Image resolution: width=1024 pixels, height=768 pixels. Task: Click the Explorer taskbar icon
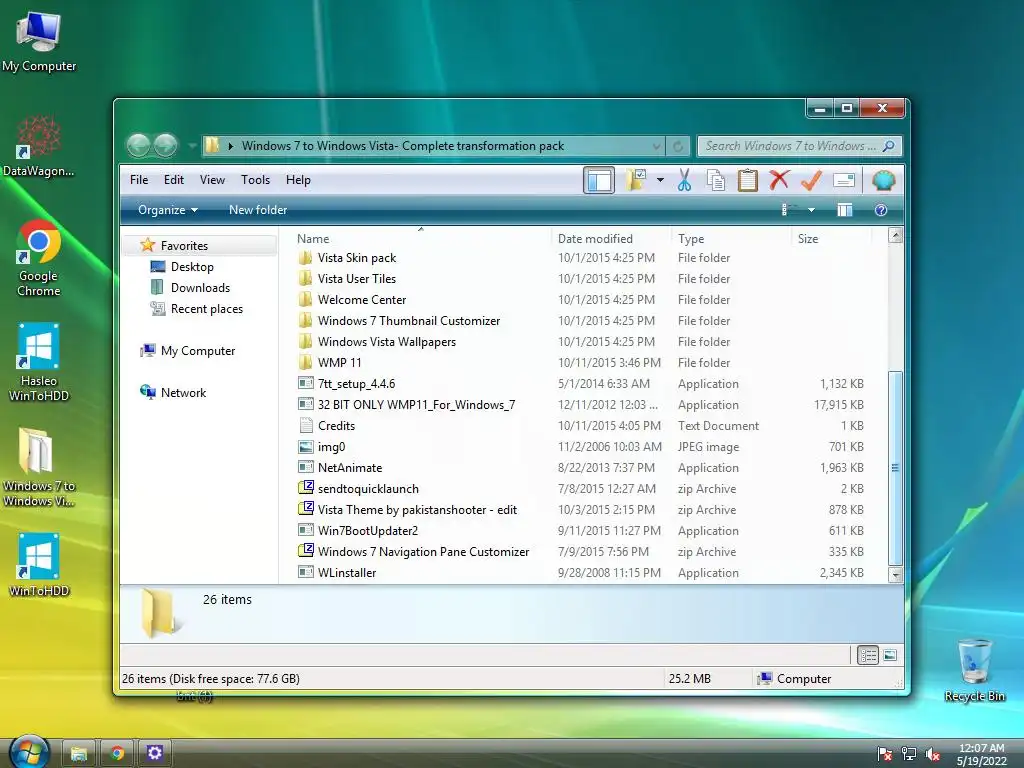tap(79, 754)
